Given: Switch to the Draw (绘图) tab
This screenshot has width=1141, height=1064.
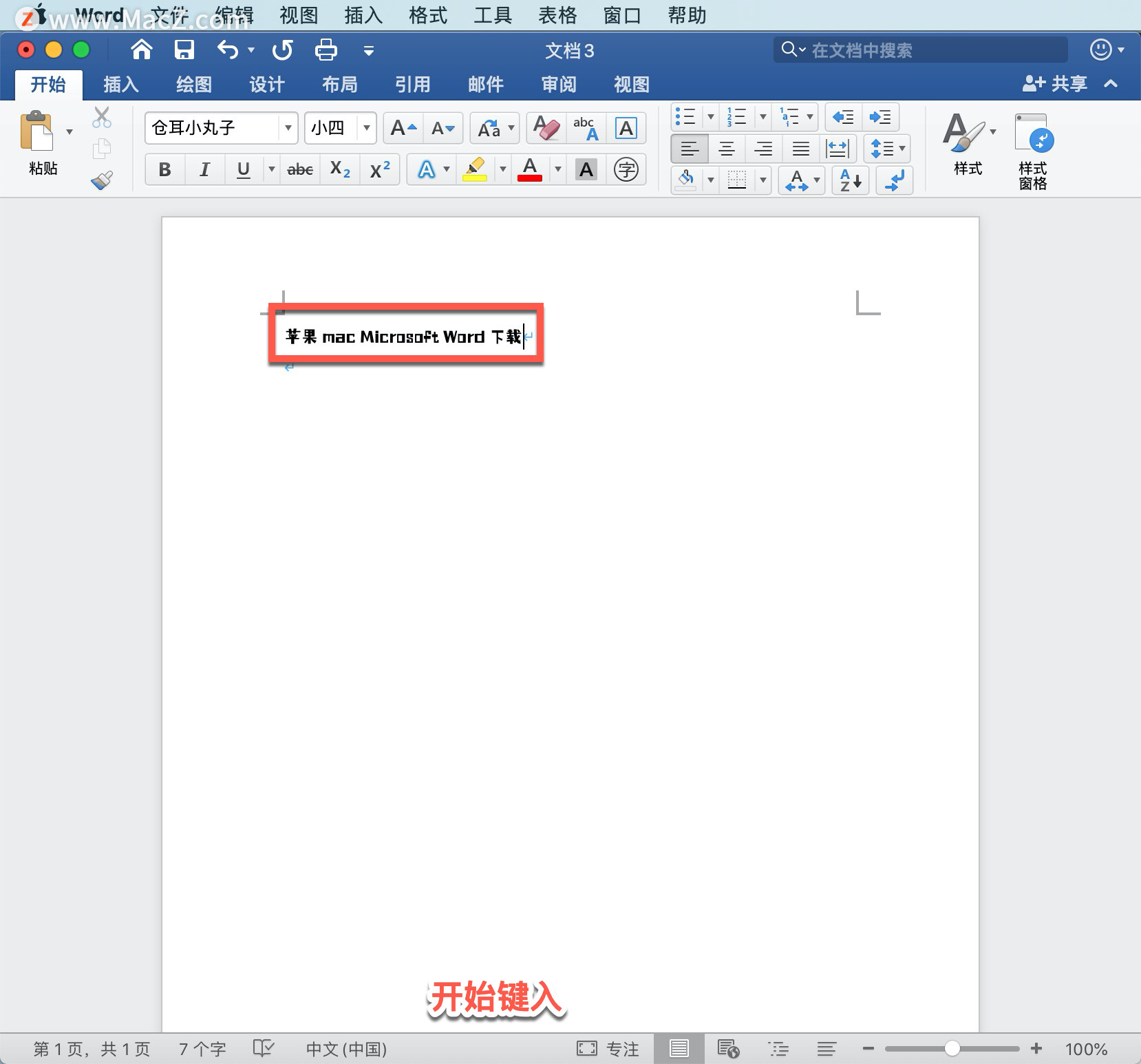Looking at the screenshot, I should point(194,85).
